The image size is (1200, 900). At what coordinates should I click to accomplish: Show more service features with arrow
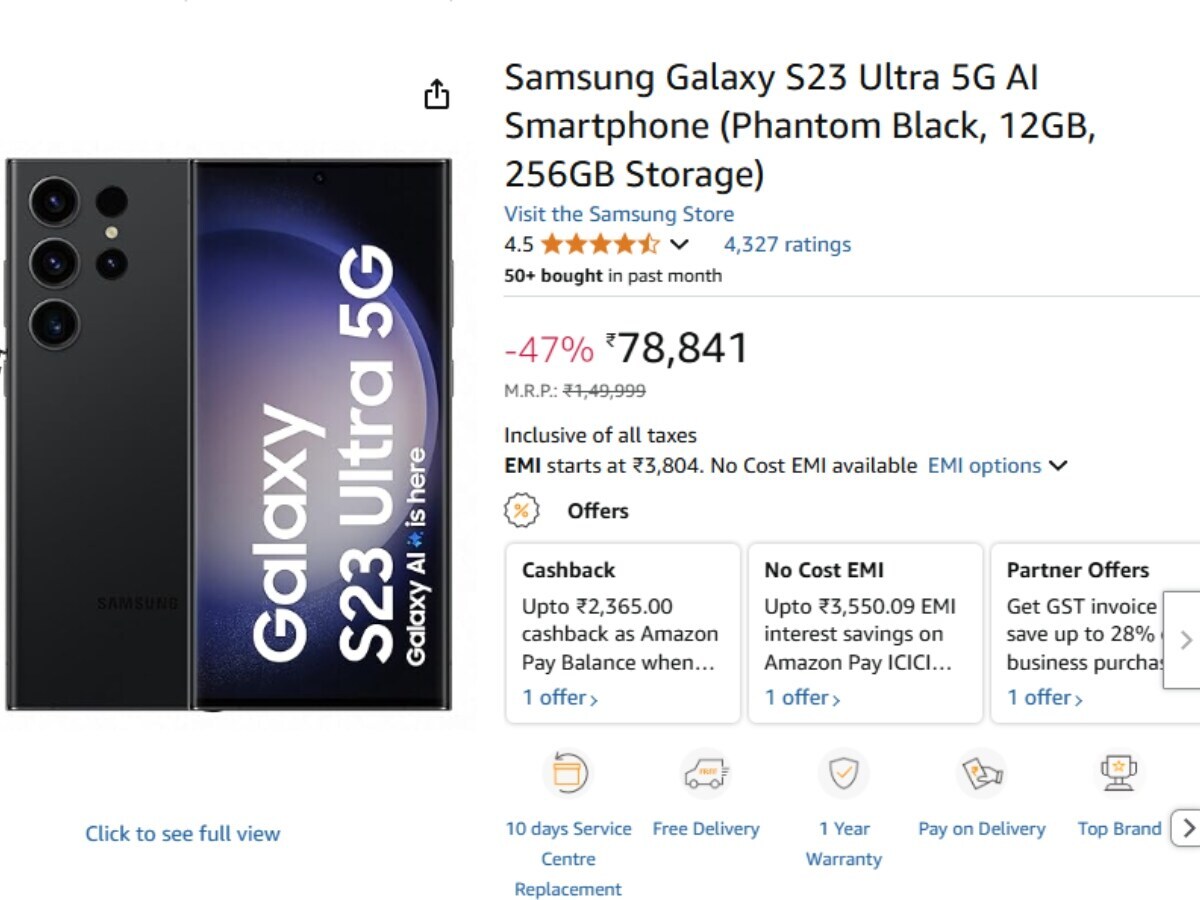(1187, 828)
